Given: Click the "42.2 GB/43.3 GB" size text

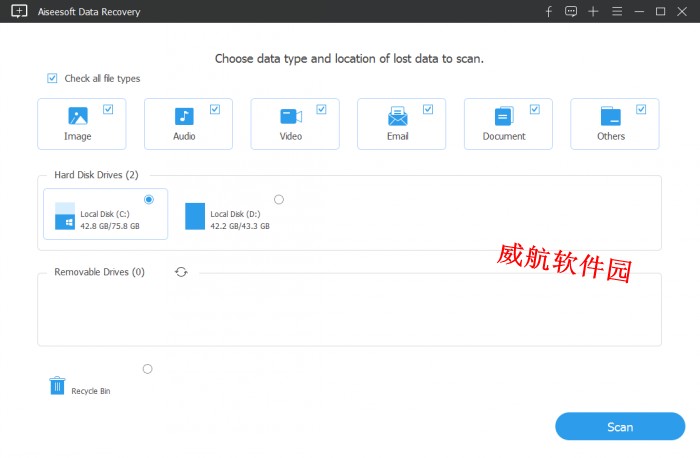Looking at the screenshot, I should point(240,226).
